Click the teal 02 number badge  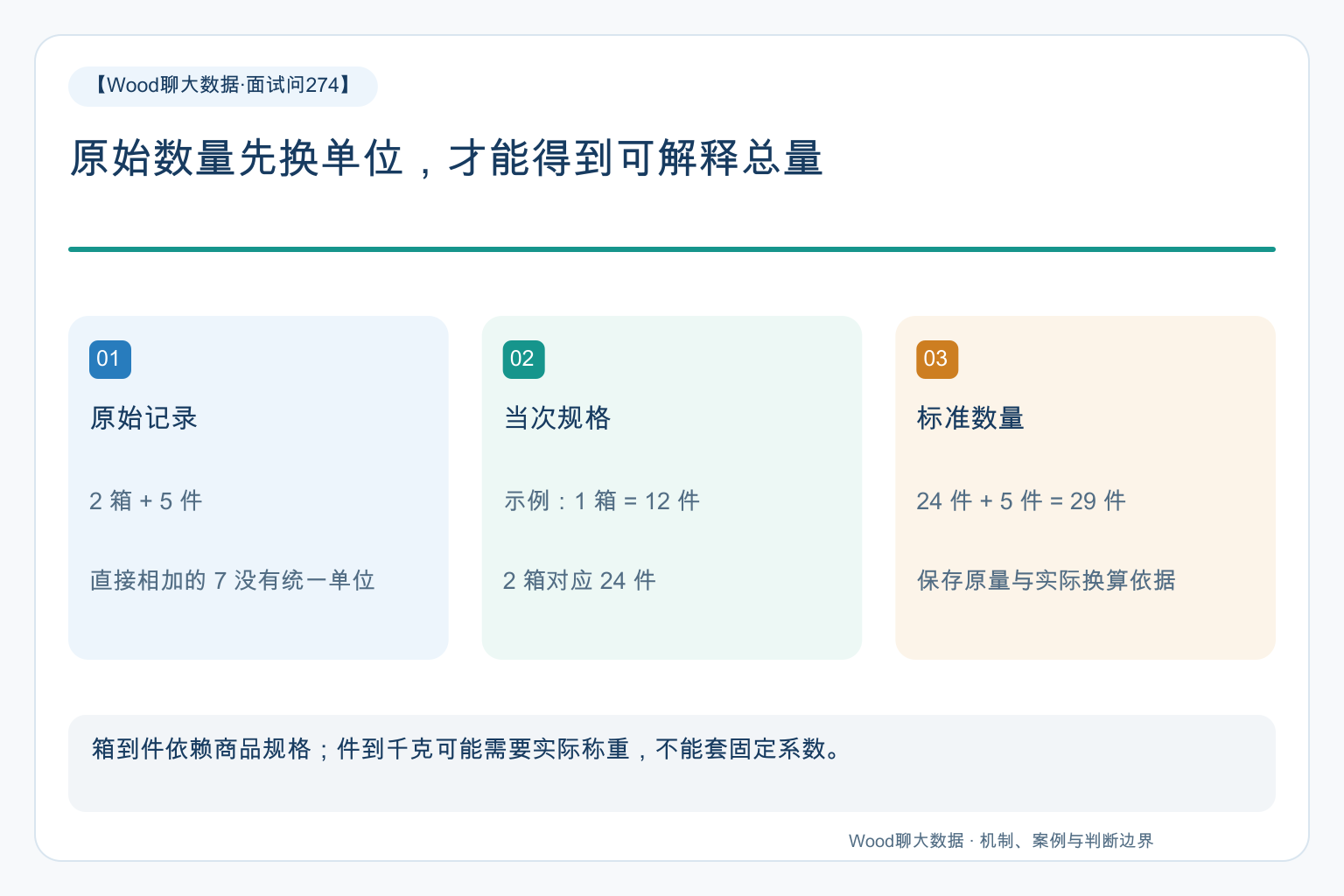pos(524,359)
